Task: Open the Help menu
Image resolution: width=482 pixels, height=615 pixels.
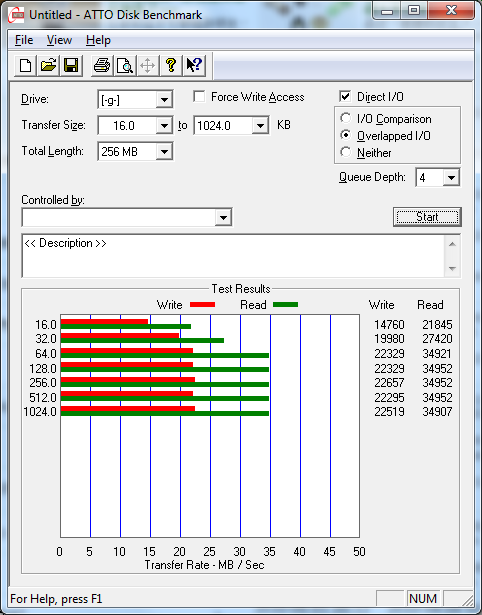Action: pyautogui.click(x=98, y=40)
